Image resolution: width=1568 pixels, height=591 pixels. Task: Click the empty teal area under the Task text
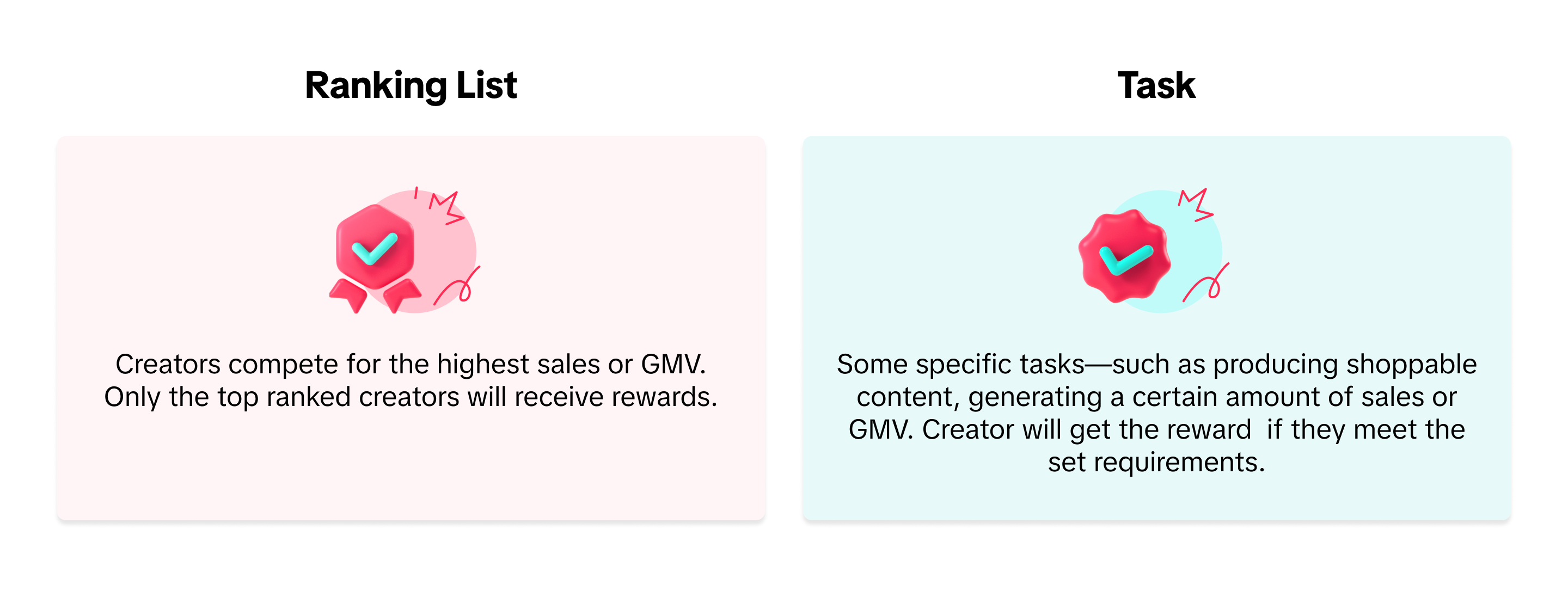pos(1156,500)
